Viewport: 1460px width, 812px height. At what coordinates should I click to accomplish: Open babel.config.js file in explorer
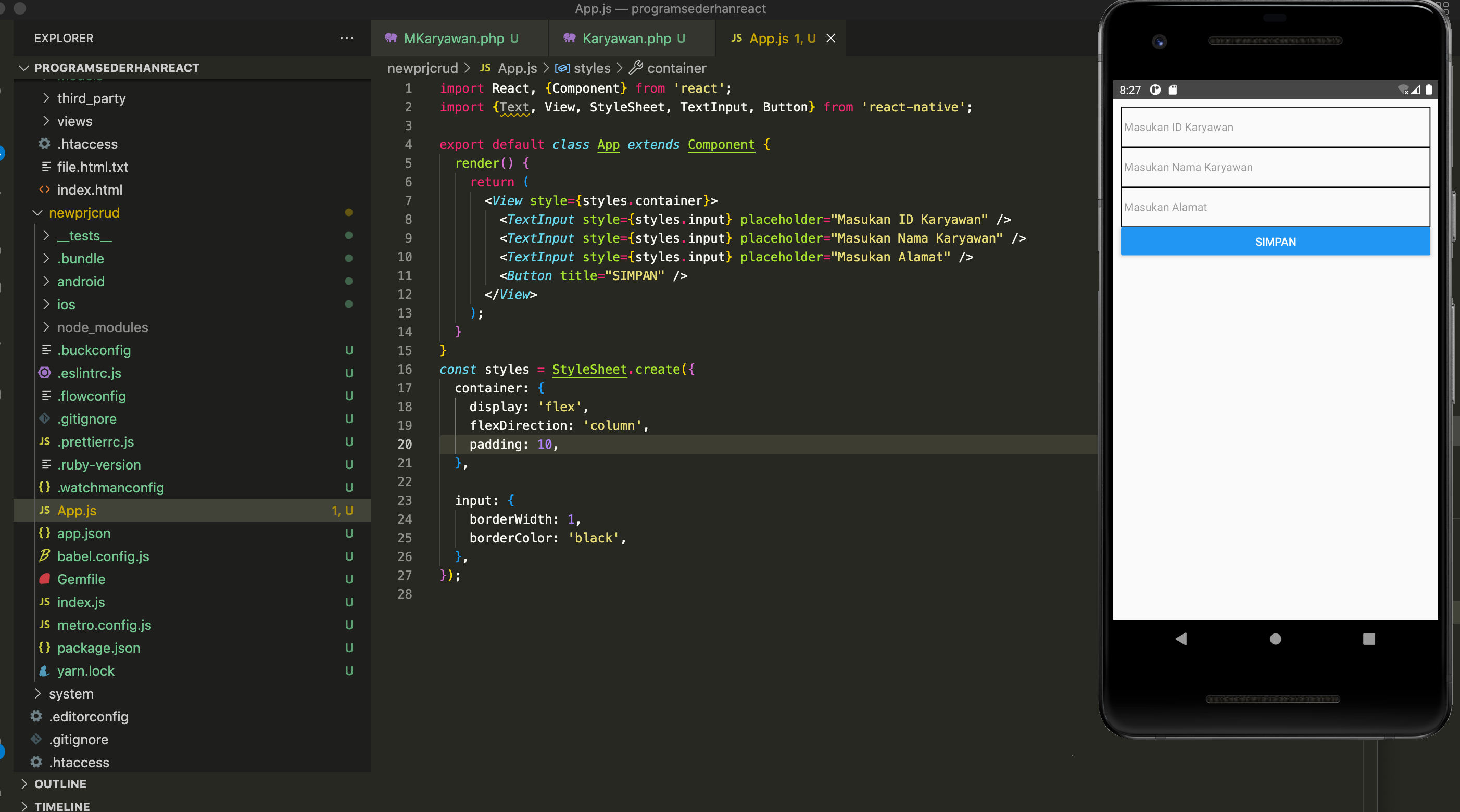(103, 556)
